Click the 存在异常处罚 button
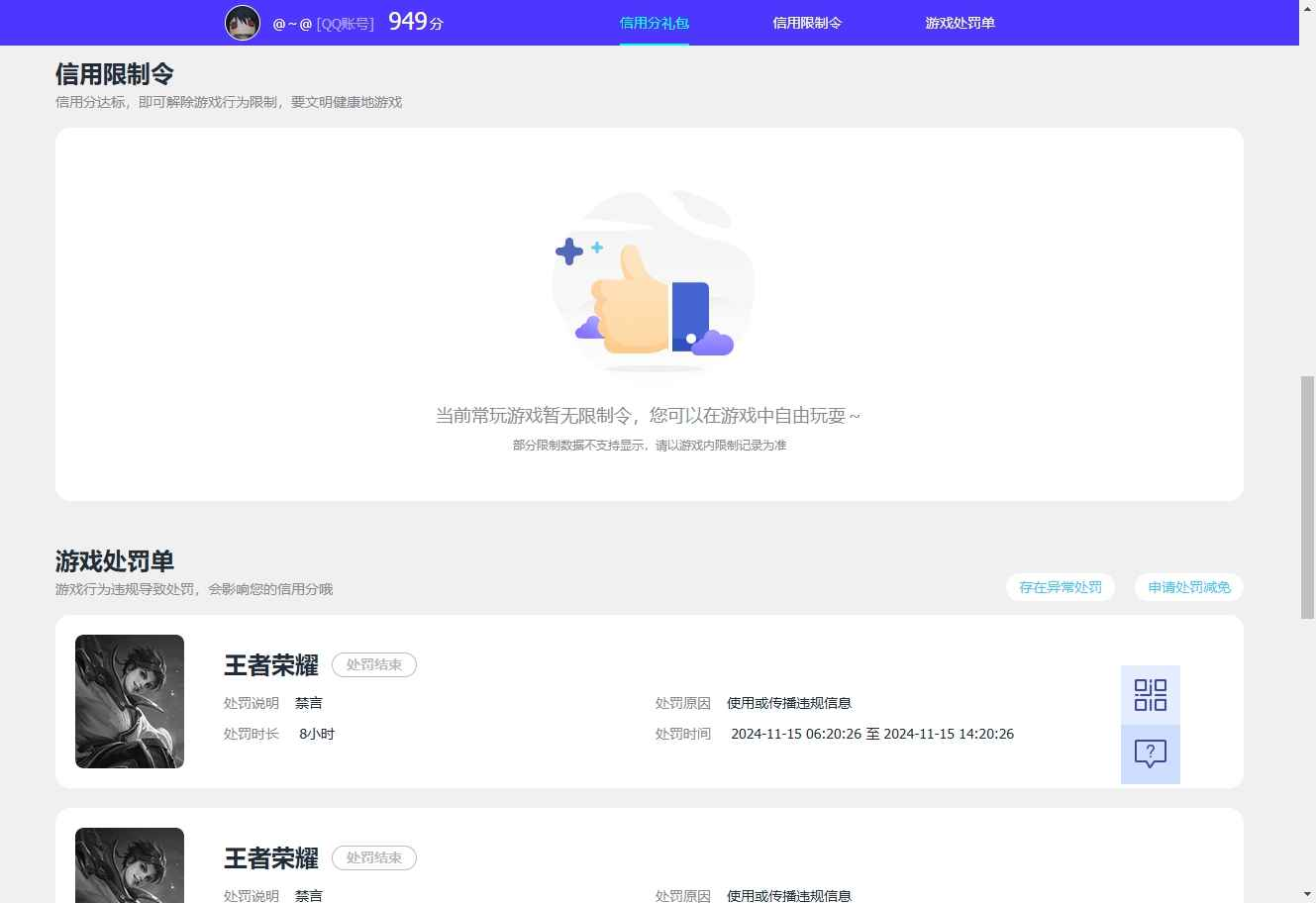 click(x=1061, y=587)
